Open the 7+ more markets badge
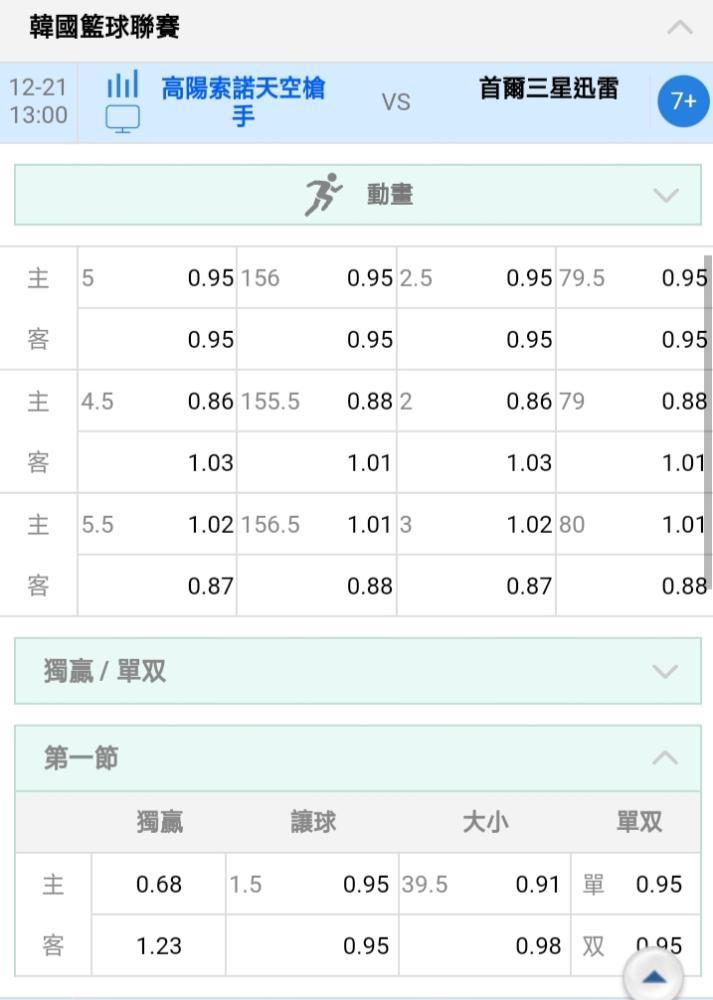The image size is (713, 1000). coord(683,101)
